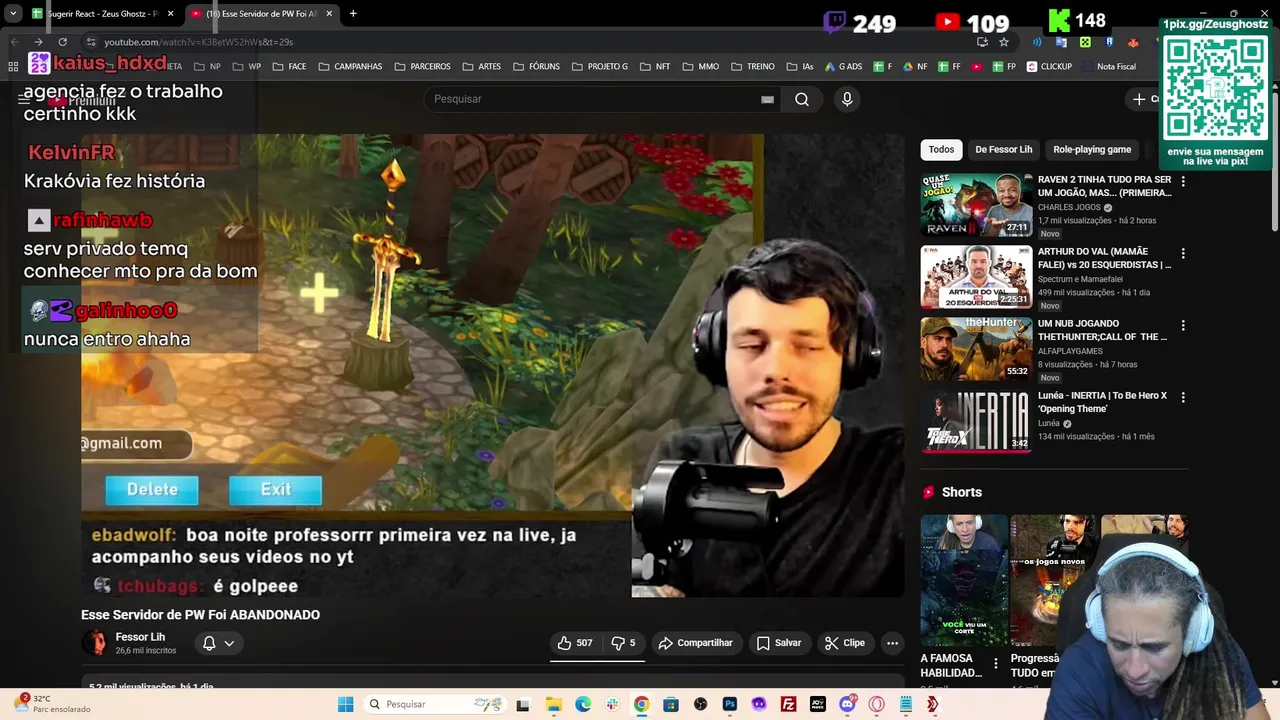Select the Role-playing game filter chip
The width and height of the screenshot is (1280, 720).
(x=1092, y=149)
